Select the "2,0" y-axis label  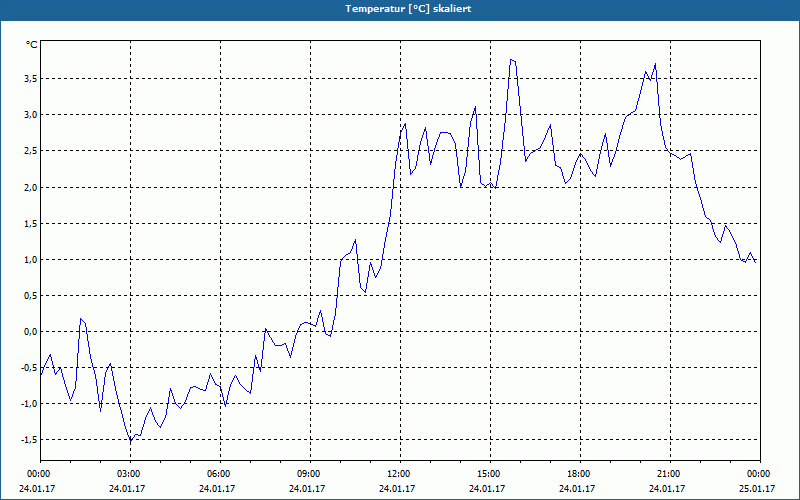(x=31, y=187)
